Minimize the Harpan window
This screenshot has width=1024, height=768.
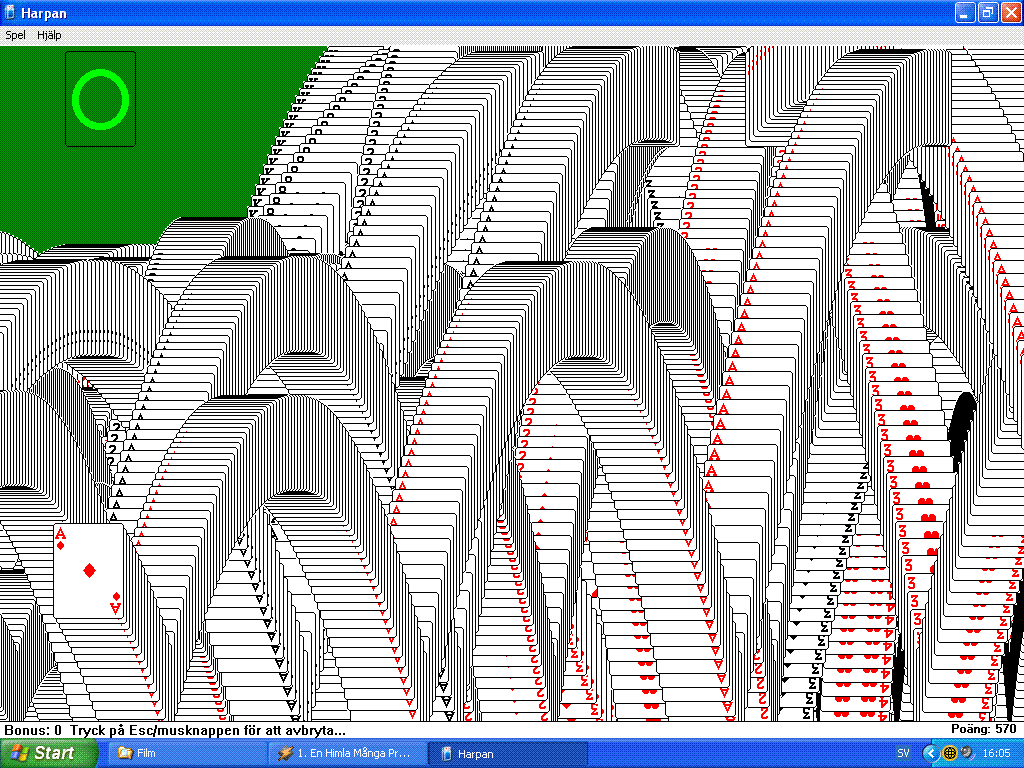click(x=964, y=13)
